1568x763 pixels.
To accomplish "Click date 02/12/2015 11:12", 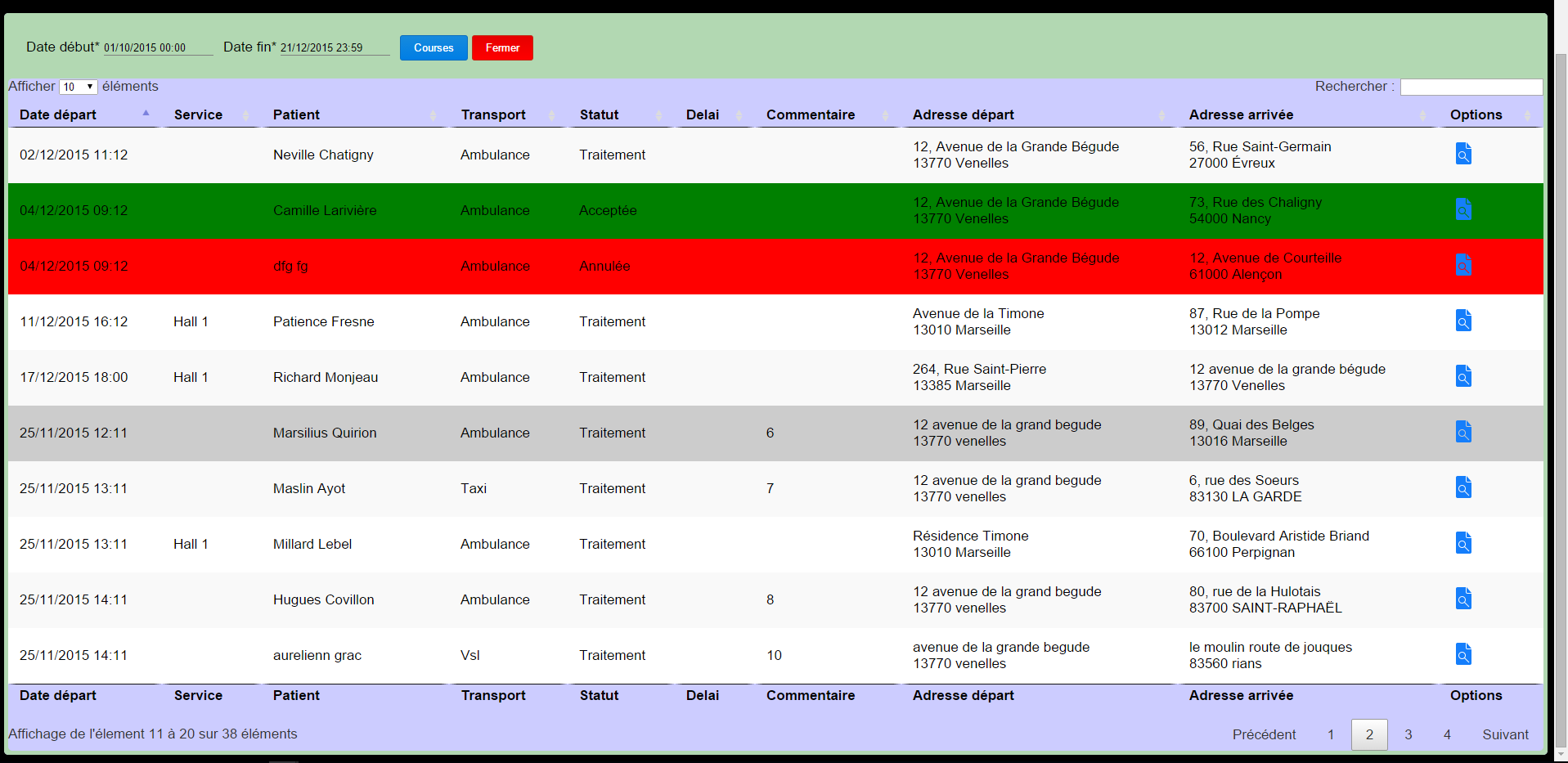I will (74, 155).
